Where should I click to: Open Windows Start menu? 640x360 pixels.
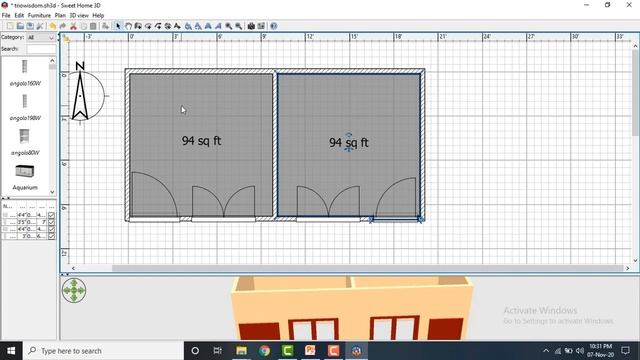click(x=11, y=351)
